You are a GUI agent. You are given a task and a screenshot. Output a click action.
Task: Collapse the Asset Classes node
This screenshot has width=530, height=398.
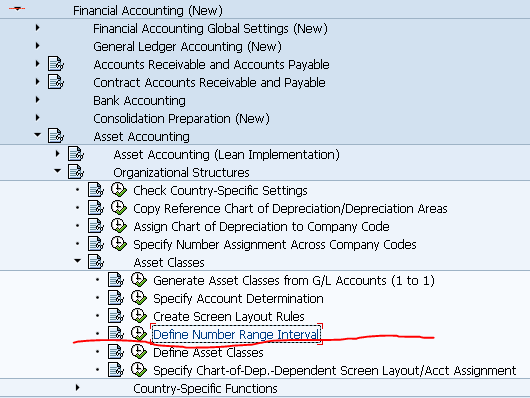(77, 261)
